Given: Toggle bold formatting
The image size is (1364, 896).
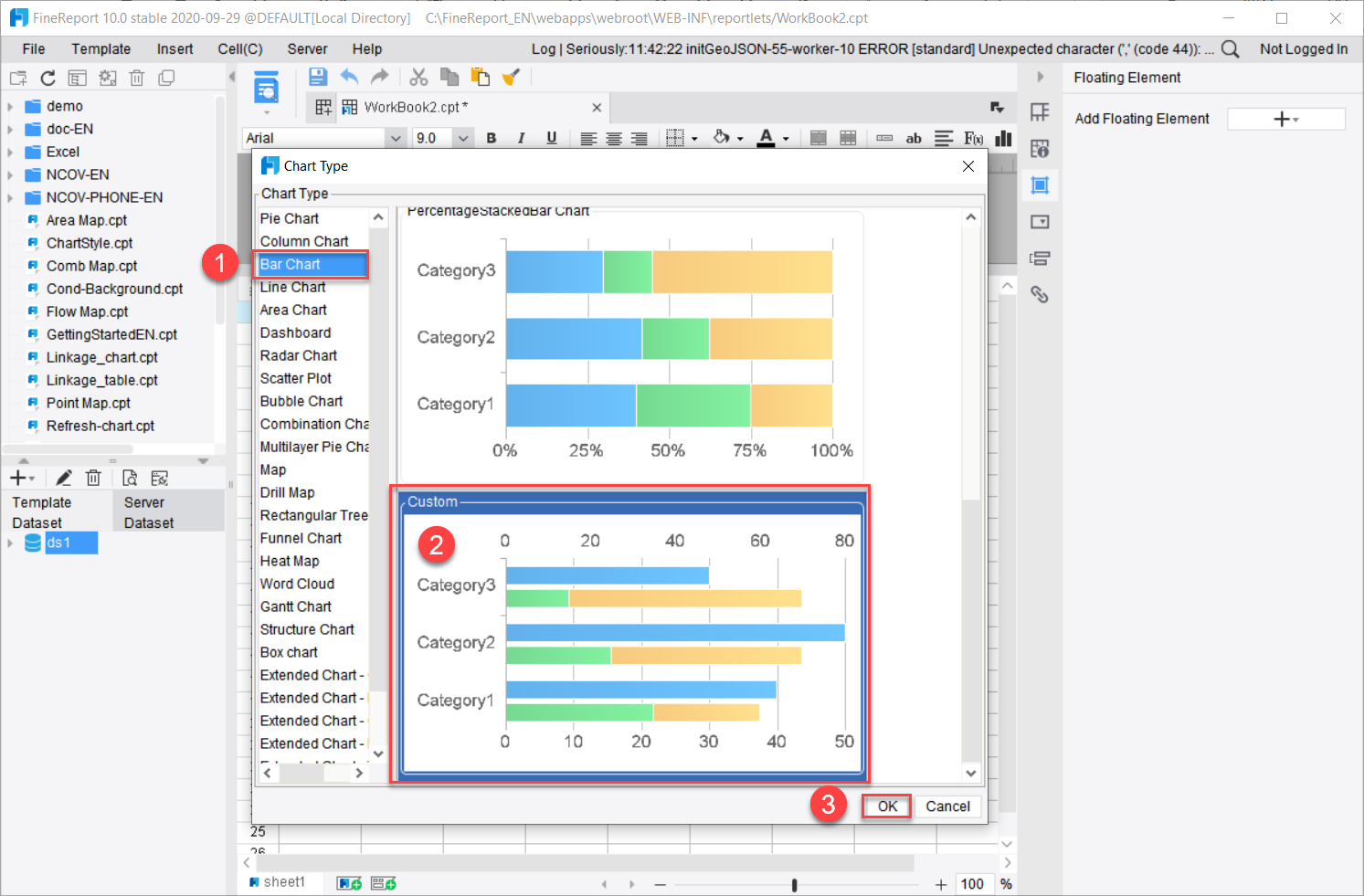Looking at the screenshot, I should tap(492, 138).
